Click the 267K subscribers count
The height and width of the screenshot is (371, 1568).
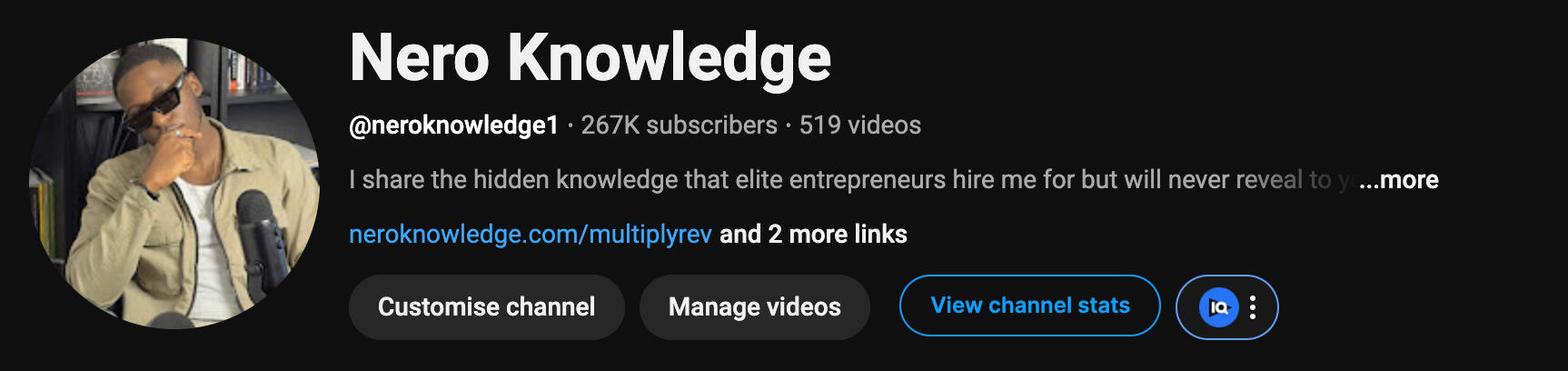679,125
